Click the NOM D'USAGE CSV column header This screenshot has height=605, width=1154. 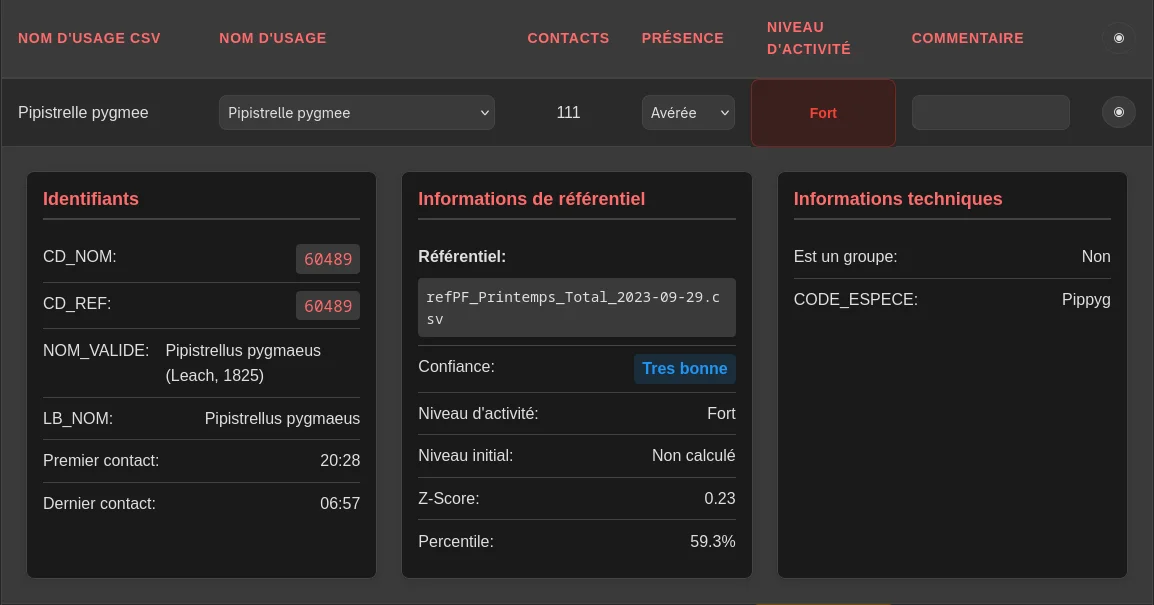coord(89,38)
